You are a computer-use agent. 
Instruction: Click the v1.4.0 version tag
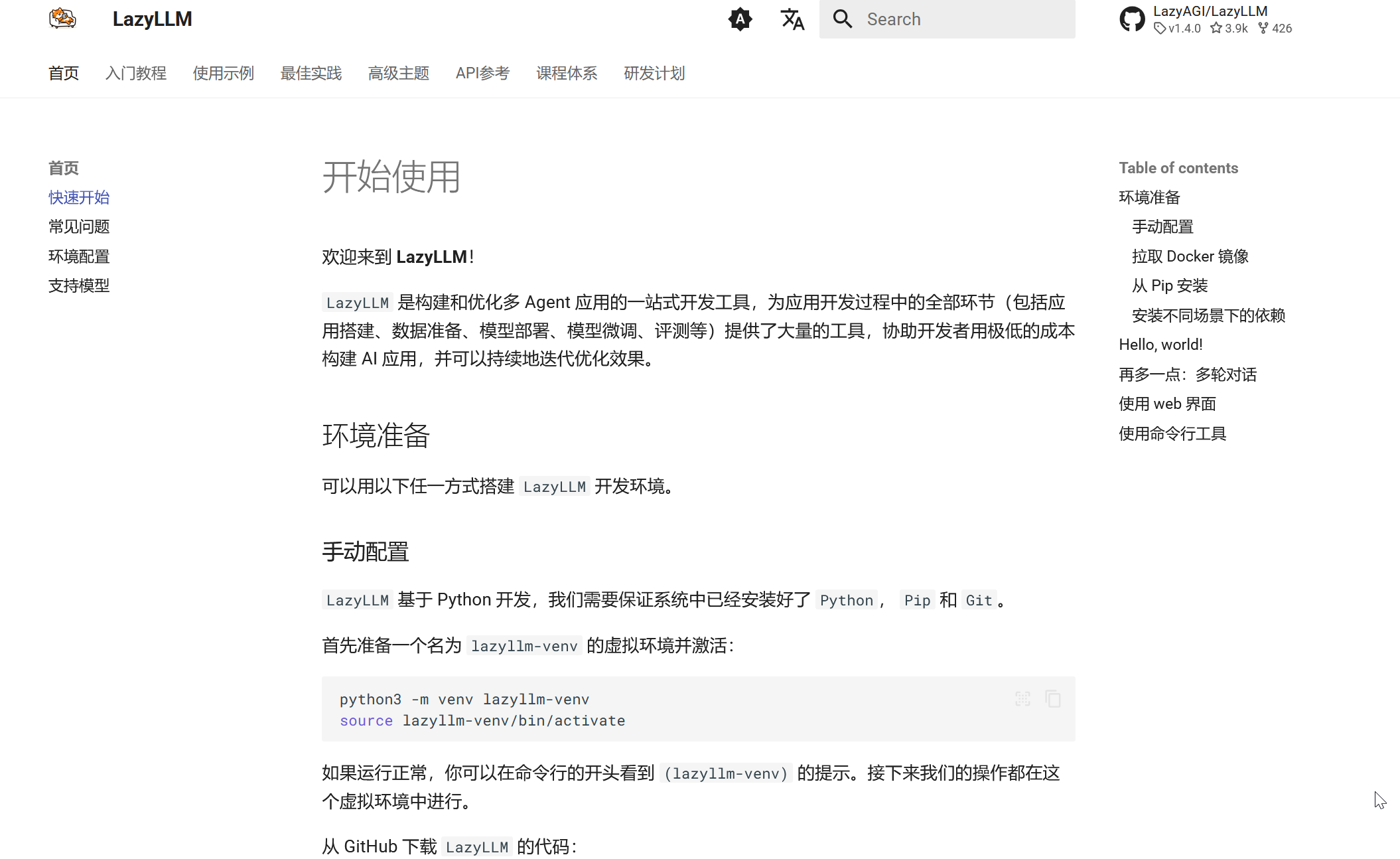tap(1178, 28)
